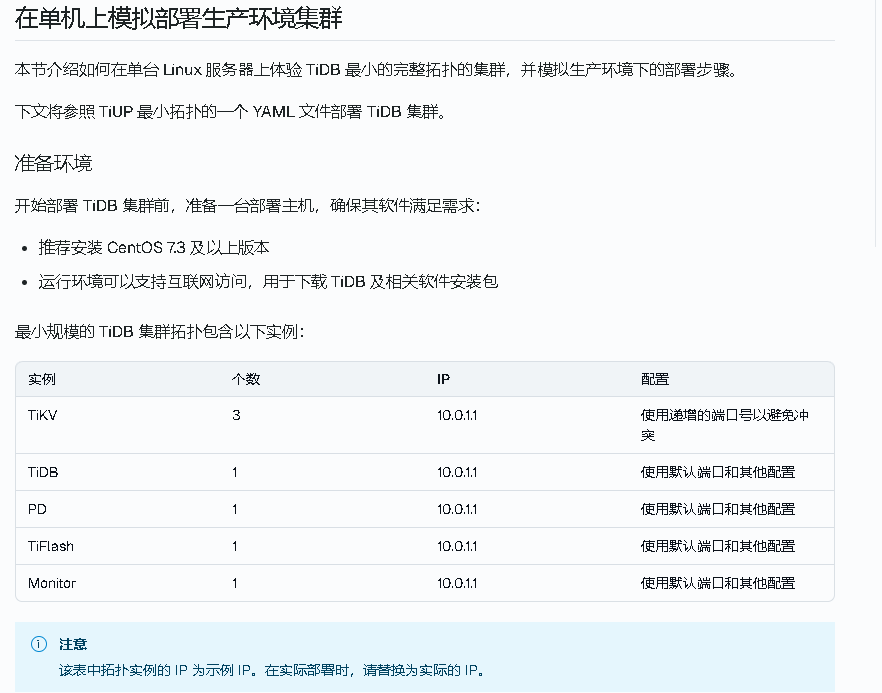Click the sentence 开始部署 TiDB 集群前

click(248, 206)
